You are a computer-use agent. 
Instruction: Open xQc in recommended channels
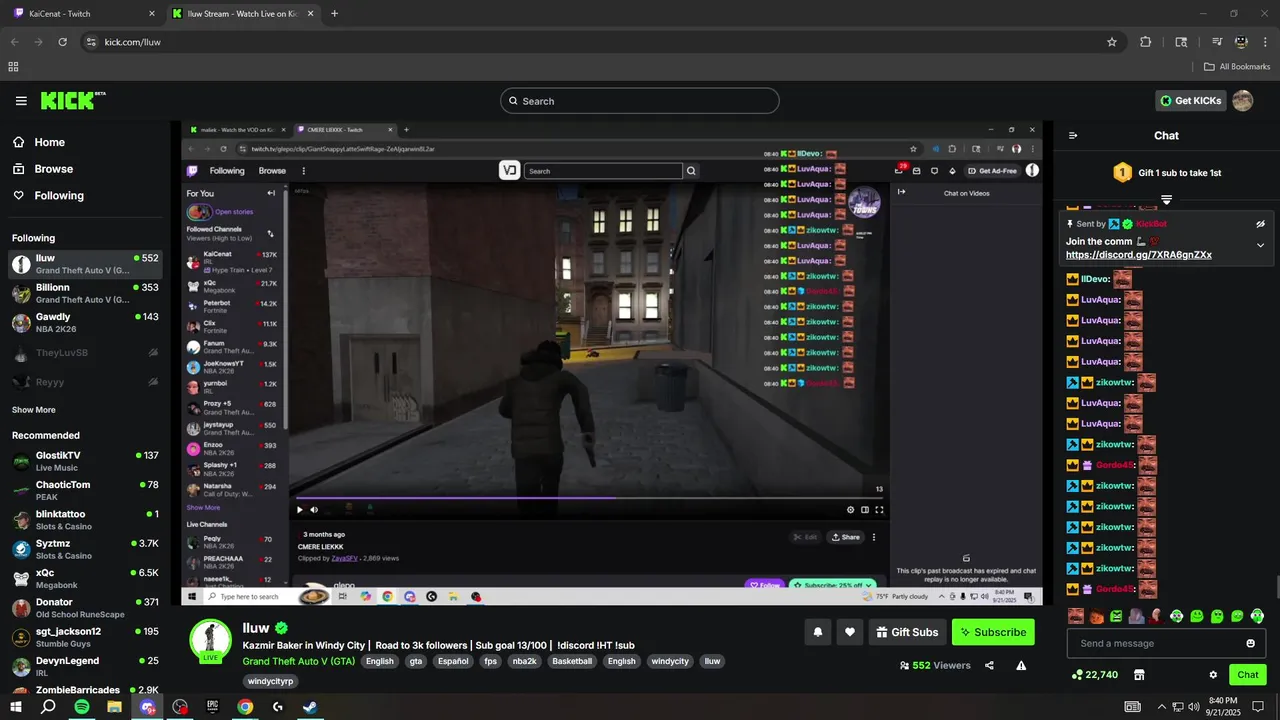(85, 578)
